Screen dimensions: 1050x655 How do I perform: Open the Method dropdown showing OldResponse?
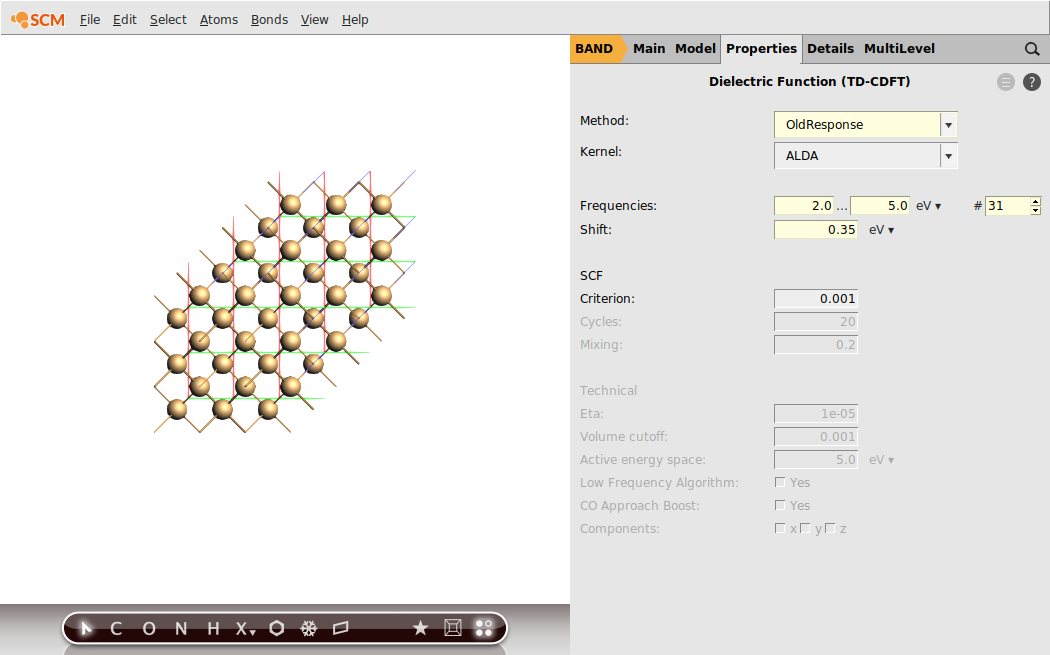point(947,124)
